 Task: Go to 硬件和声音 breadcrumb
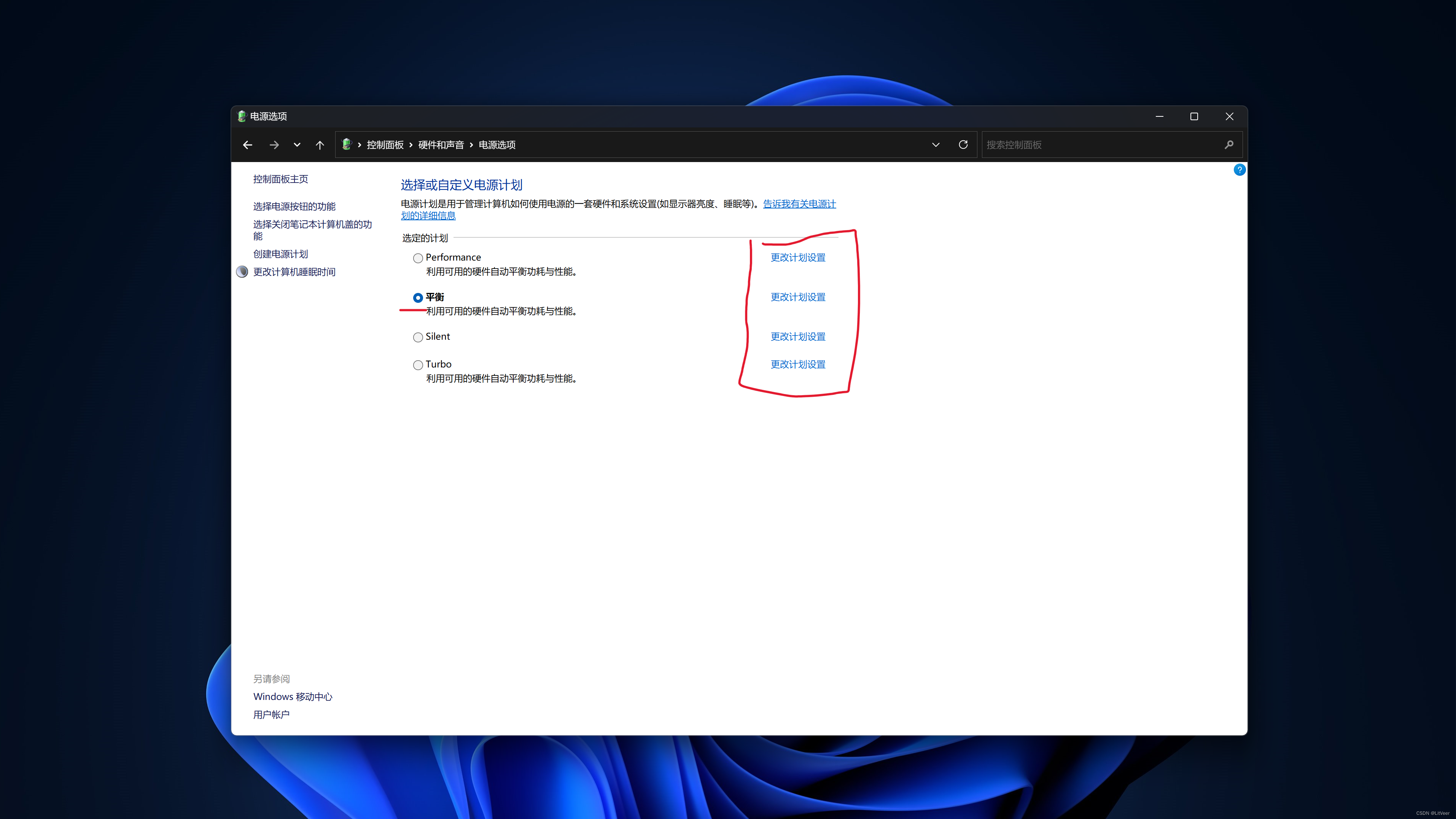click(x=441, y=145)
